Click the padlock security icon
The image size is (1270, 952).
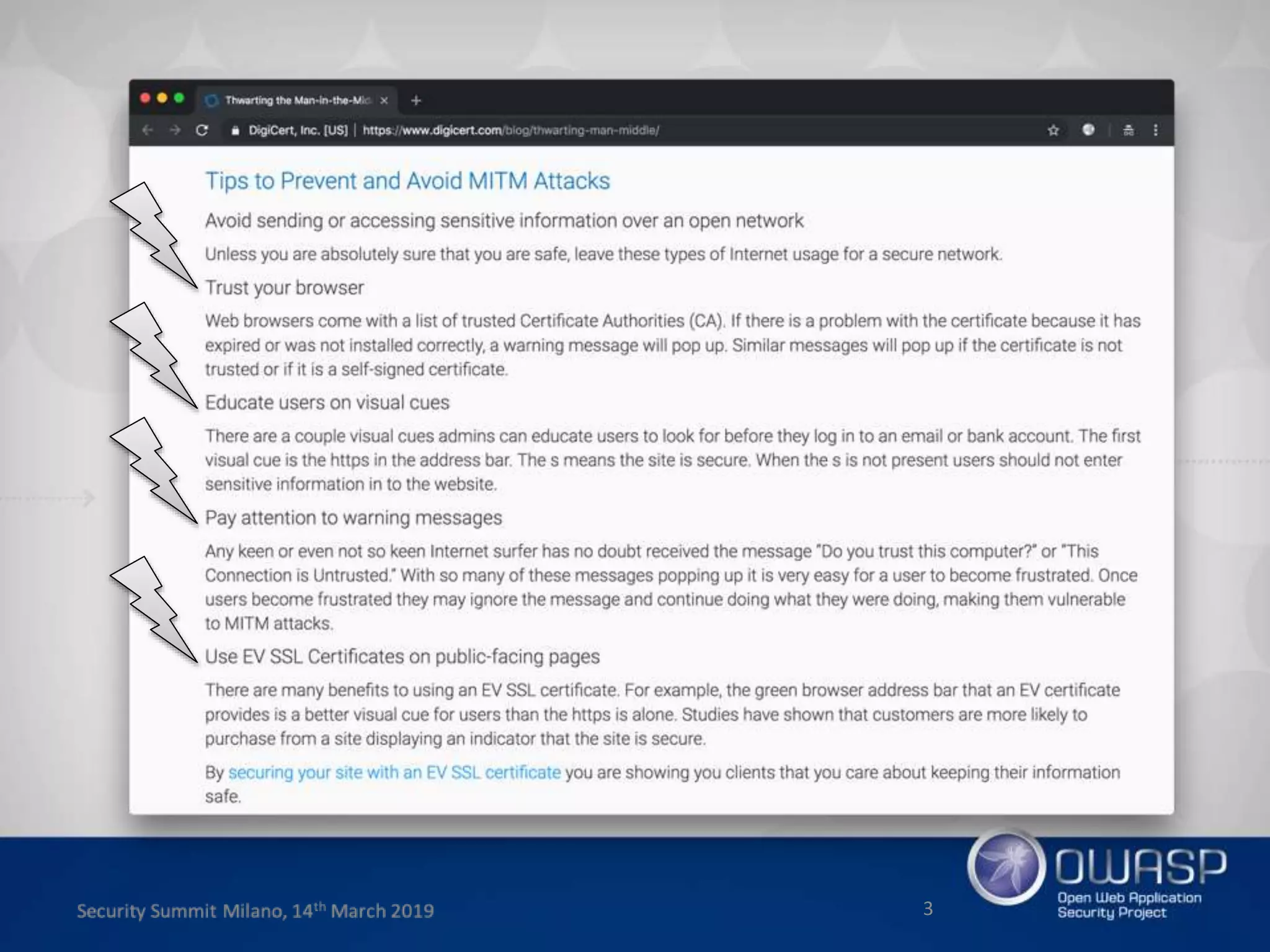pyautogui.click(x=235, y=130)
